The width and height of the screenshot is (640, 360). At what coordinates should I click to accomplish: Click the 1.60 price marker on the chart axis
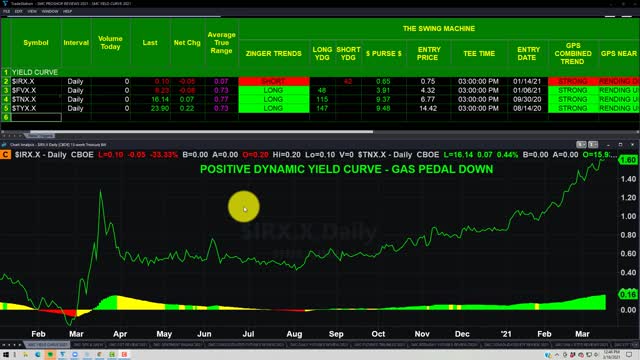pos(628,160)
